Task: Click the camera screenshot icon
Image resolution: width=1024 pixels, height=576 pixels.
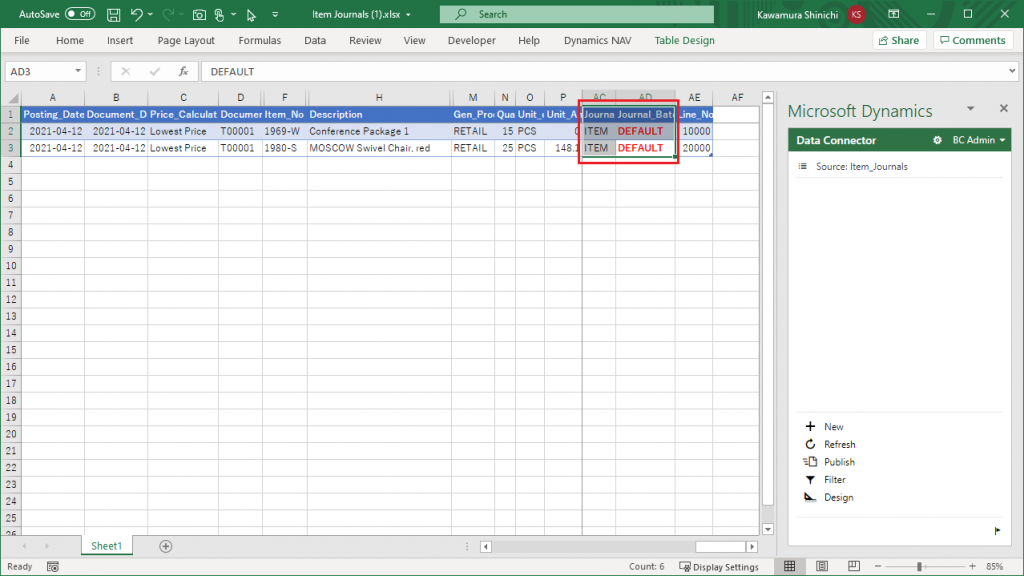Action: [x=199, y=14]
